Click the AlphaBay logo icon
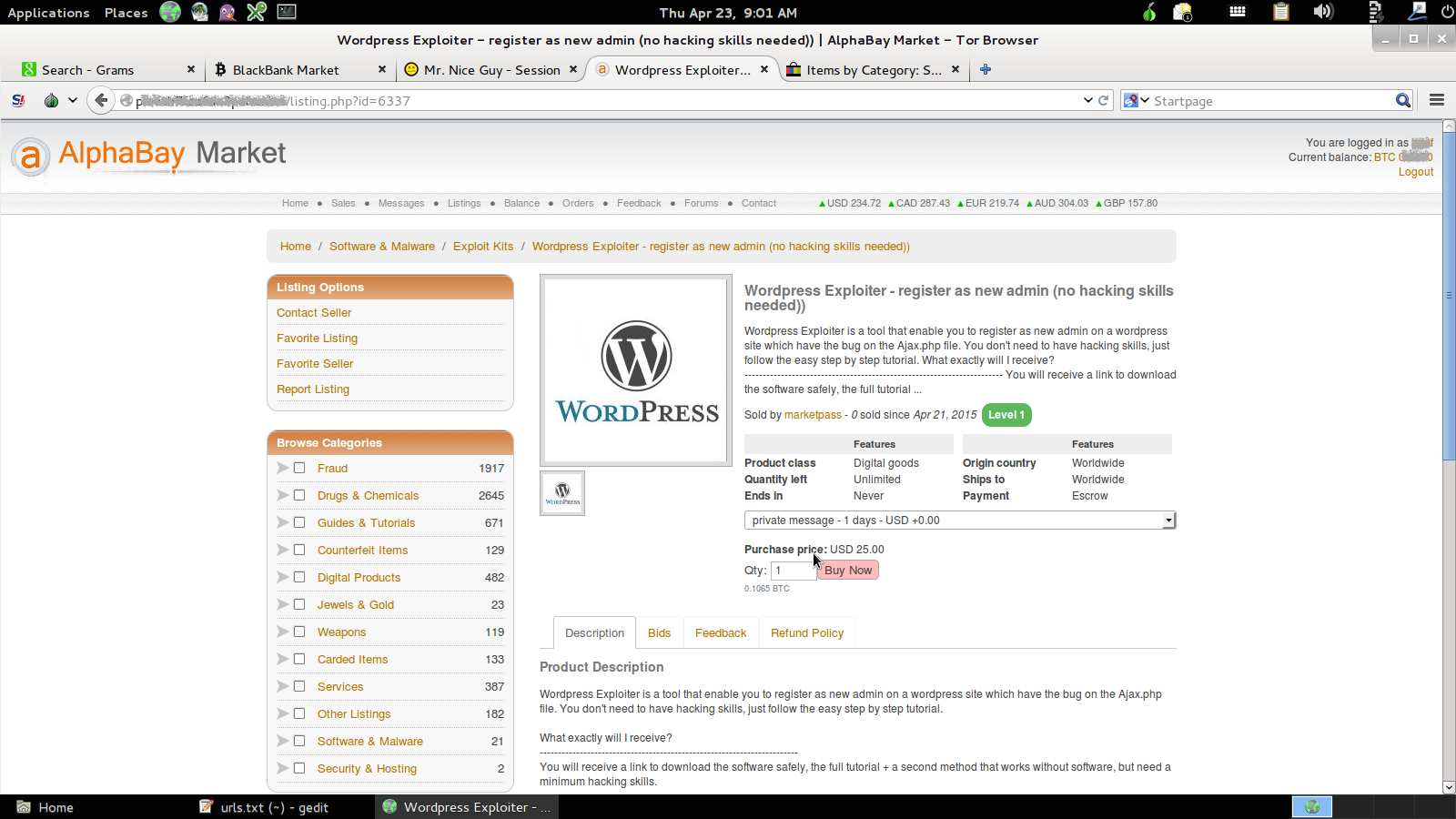This screenshot has height=819, width=1456. pyautogui.click(x=31, y=157)
